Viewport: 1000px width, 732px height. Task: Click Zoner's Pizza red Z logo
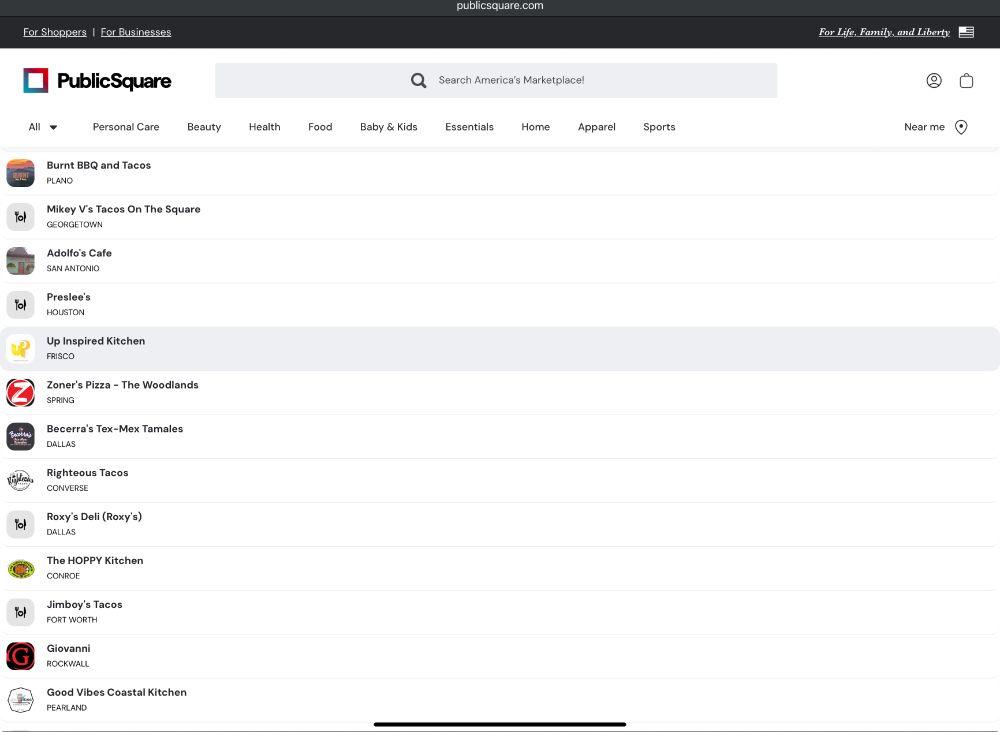[x=20, y=393]
